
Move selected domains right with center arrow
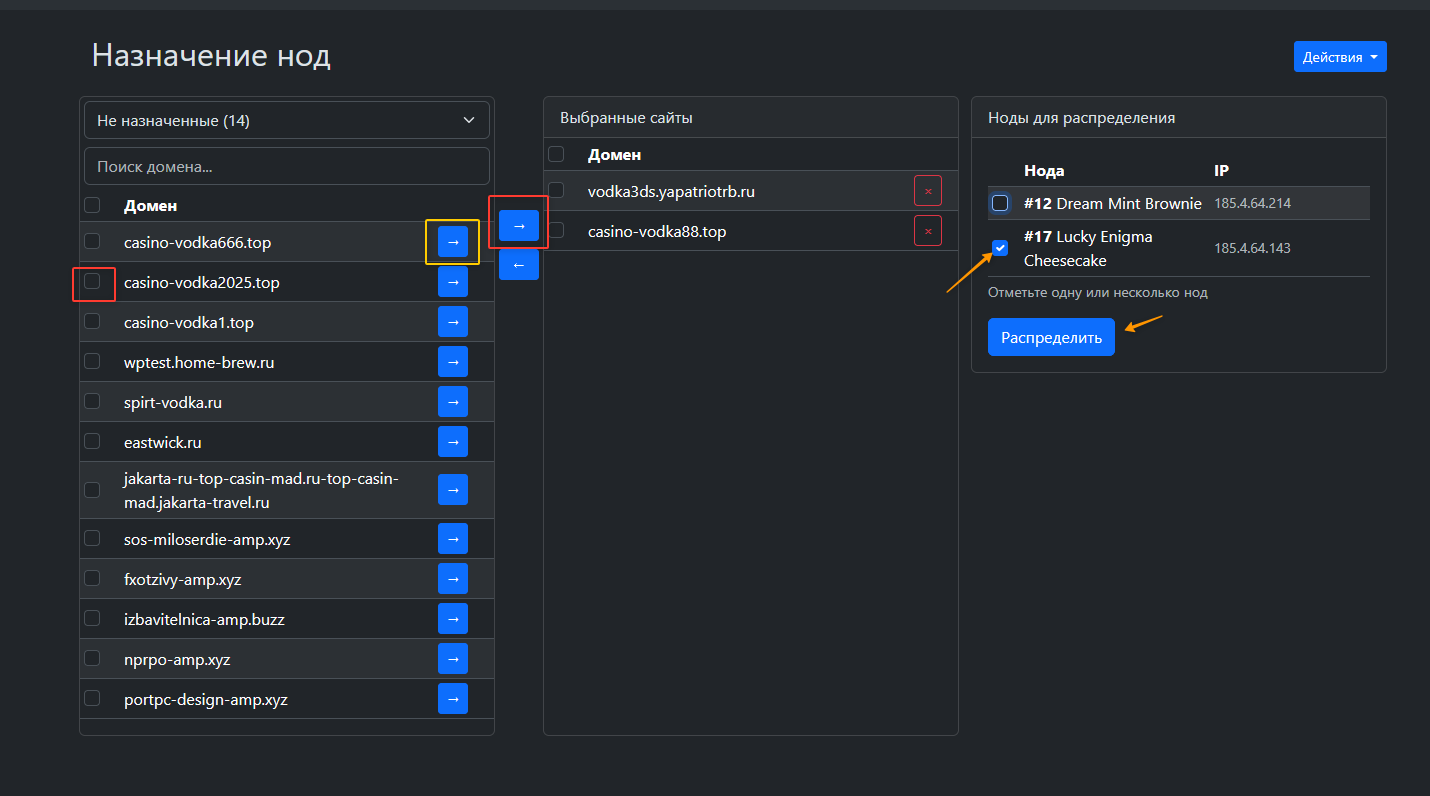point(518,226)
